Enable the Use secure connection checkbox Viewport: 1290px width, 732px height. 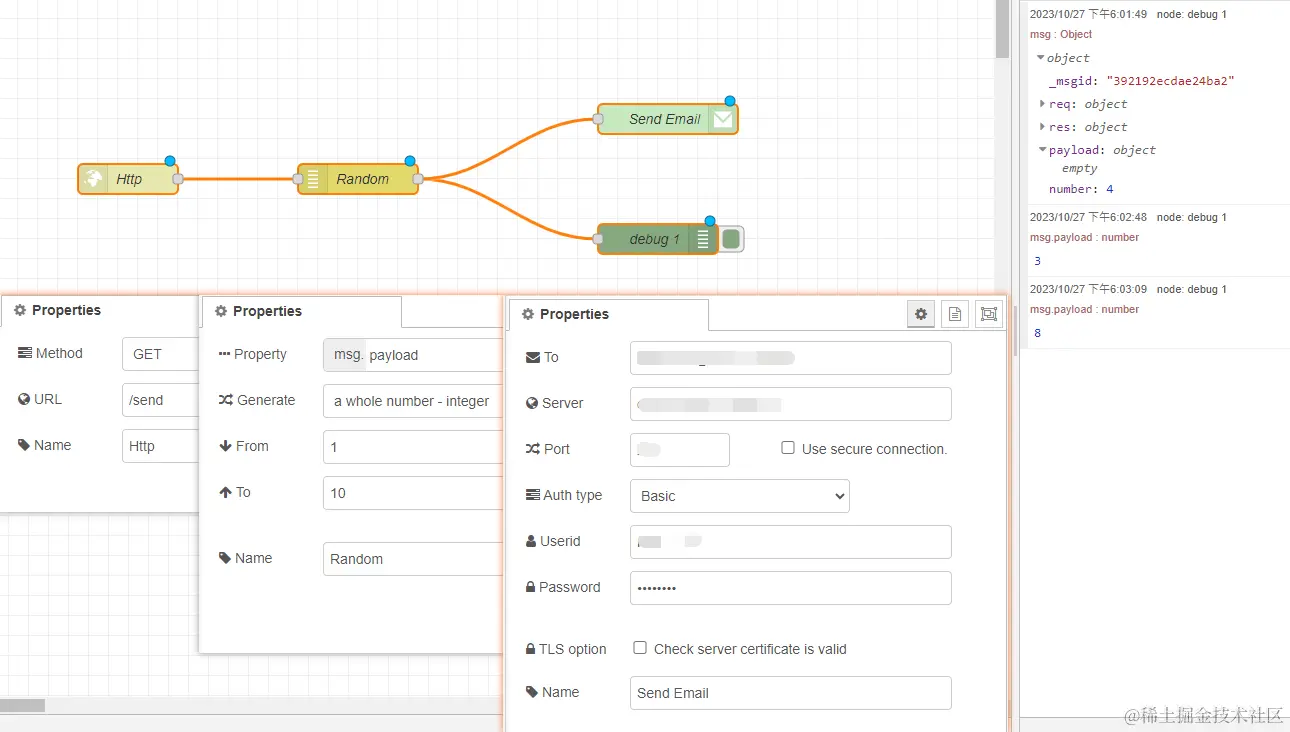[788, 448]
